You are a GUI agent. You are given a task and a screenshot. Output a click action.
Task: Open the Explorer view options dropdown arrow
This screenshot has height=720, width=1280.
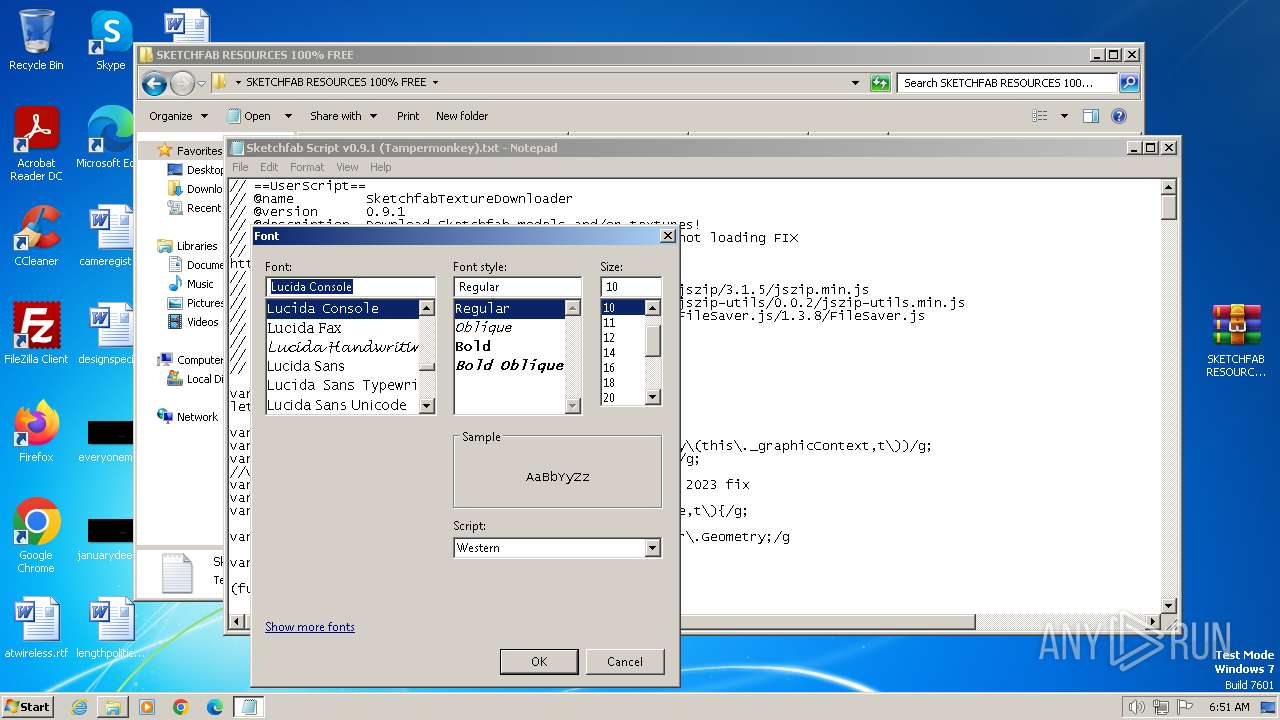1064,116
